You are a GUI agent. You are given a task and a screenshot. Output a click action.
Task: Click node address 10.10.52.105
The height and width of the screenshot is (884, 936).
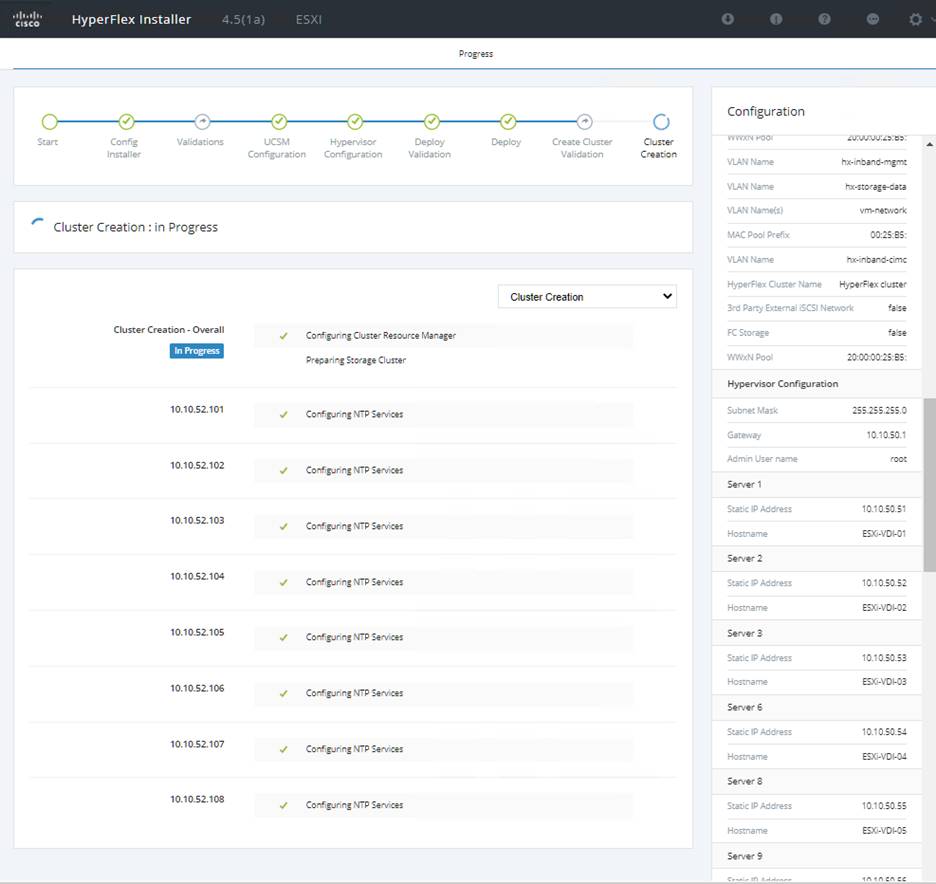197,632
